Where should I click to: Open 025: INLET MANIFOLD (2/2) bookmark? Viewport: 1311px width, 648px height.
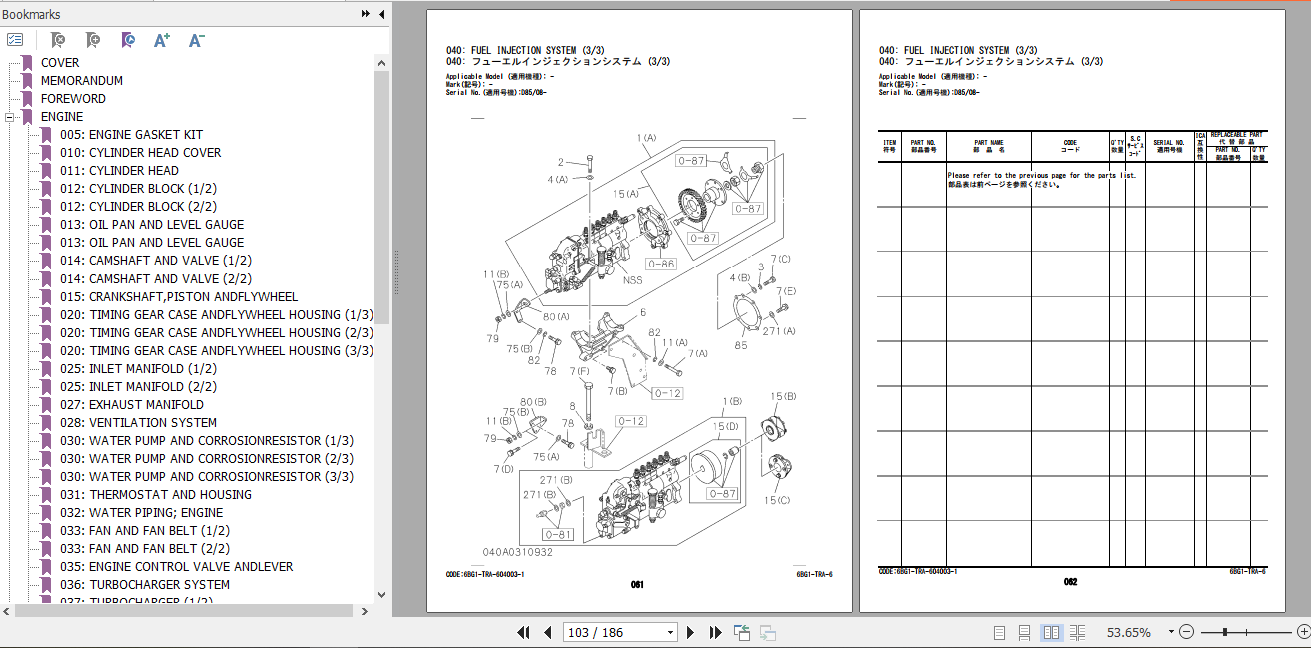click(x=138, y=387)
